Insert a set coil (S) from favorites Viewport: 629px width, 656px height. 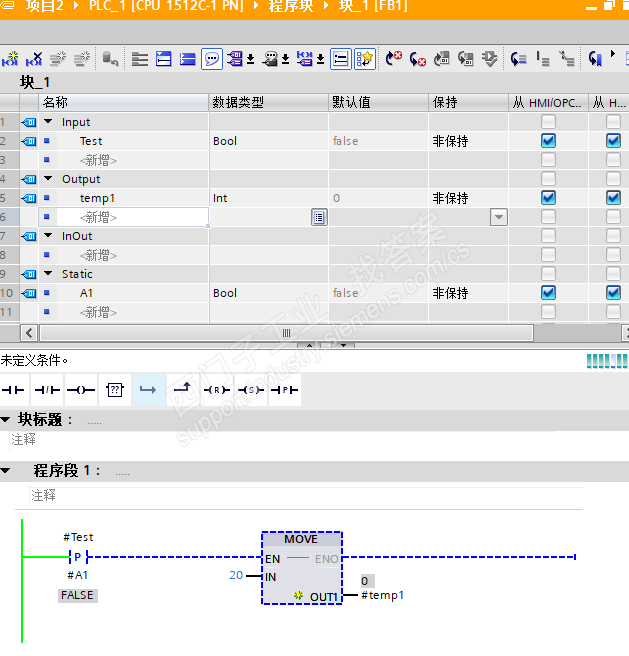tap(251, 390)
